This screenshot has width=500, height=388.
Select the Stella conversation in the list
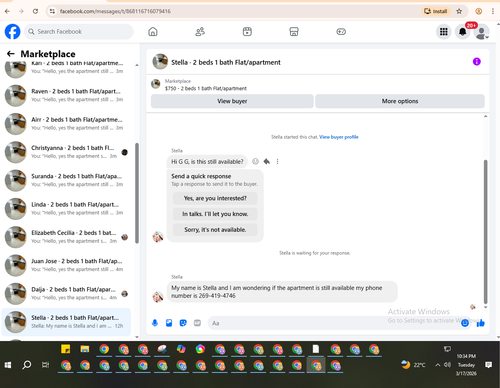coord(67,322)
